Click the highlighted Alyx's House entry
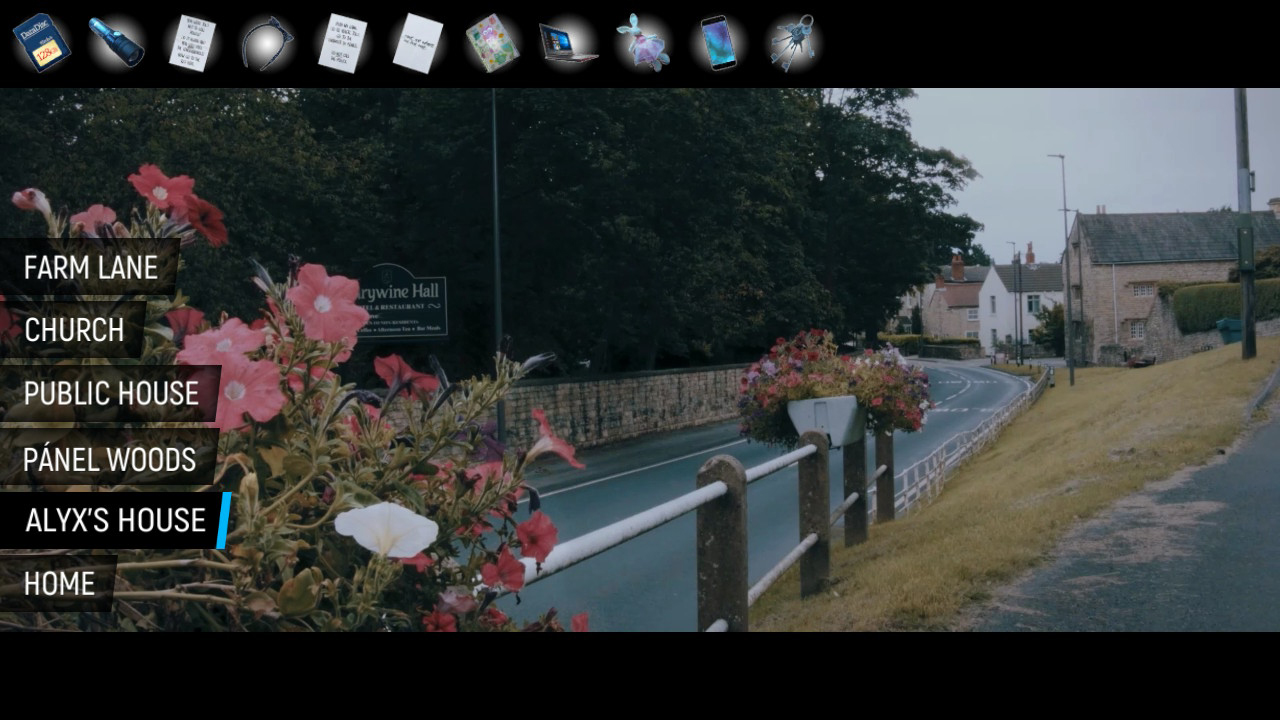 112,520
